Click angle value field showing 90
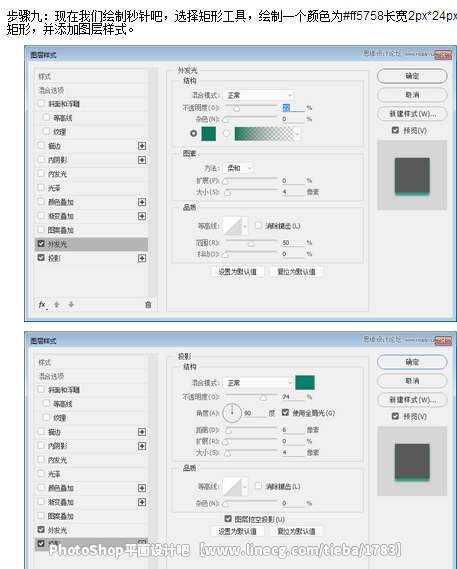The height and width of the screenshot is (569, 457). 255,413
